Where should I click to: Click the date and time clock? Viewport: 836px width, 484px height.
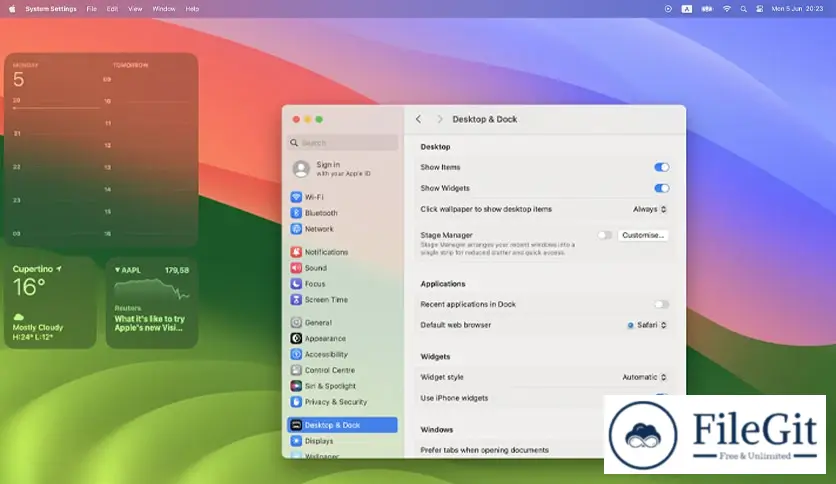(x=797, y=9)
